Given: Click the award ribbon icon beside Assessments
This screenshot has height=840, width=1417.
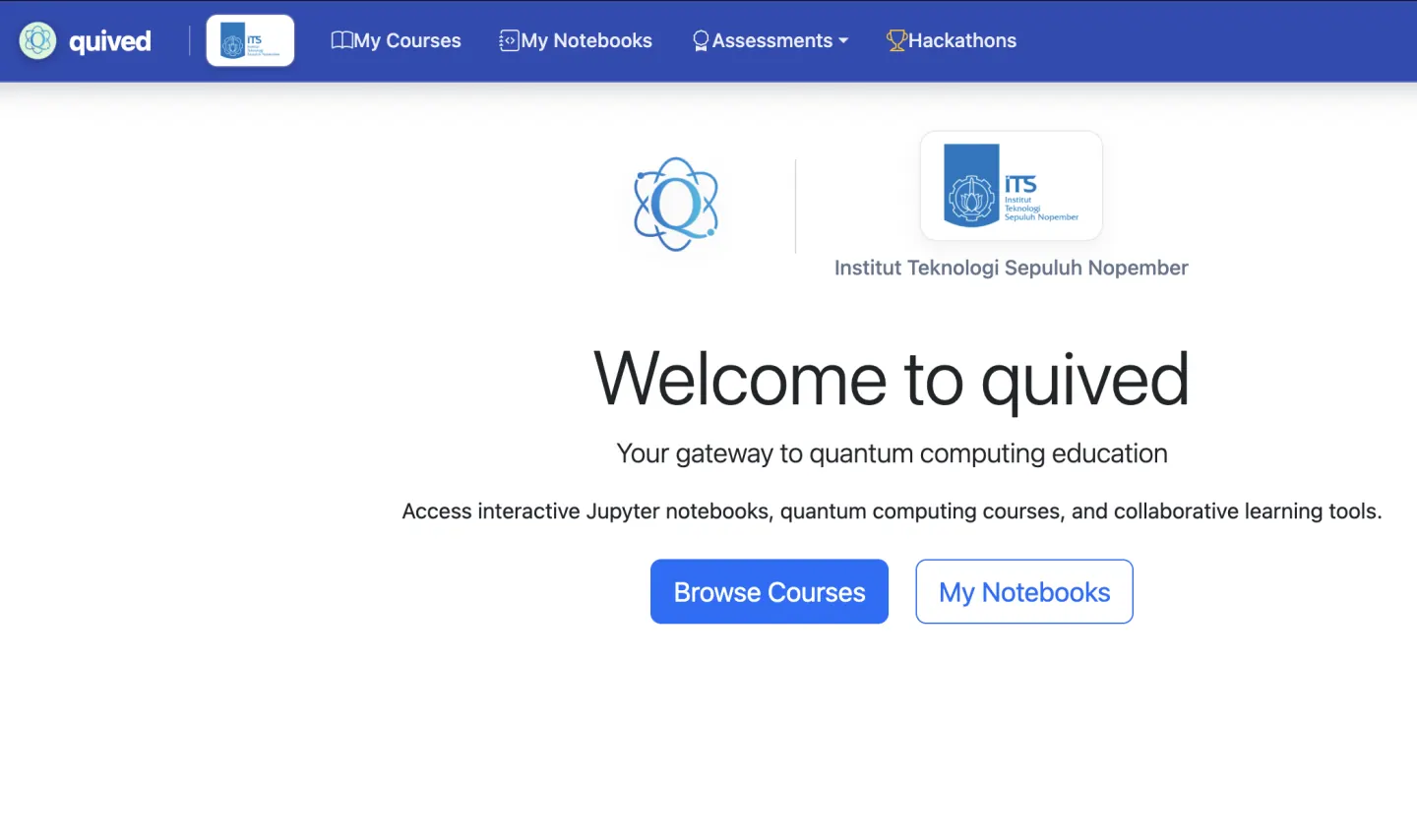Looking at the screenshot, I should coord(701,40).
